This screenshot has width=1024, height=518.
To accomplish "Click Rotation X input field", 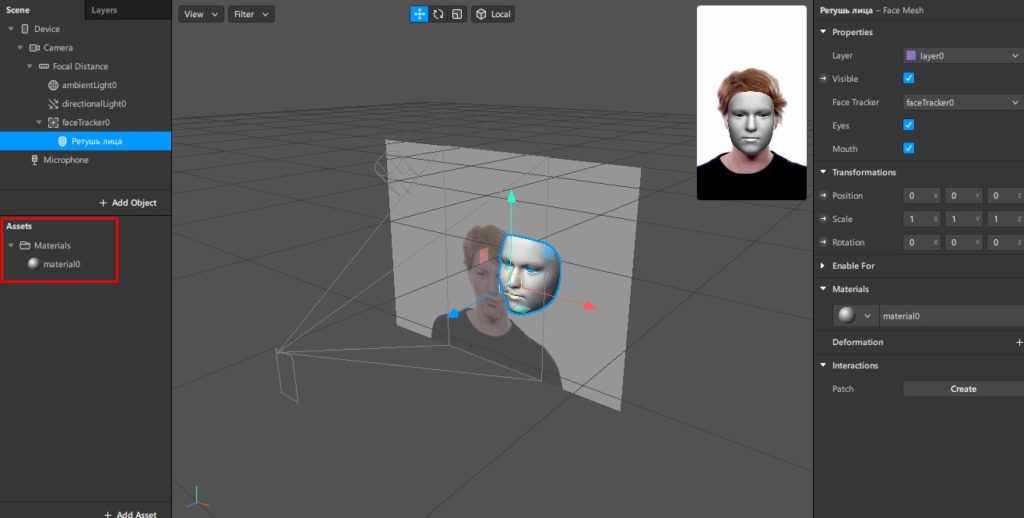I will point(921,242).
